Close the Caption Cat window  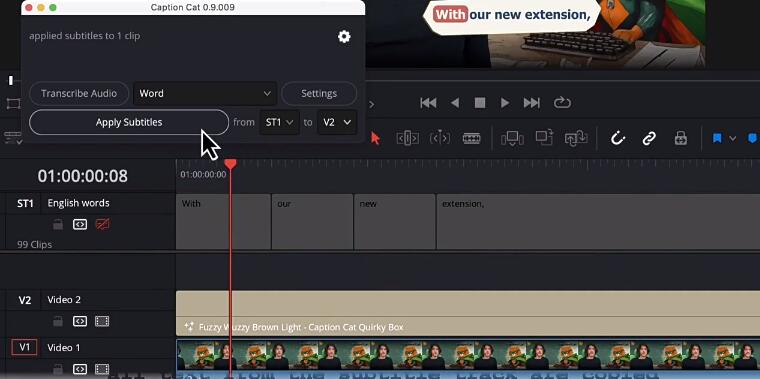click(x=28, y=8)
